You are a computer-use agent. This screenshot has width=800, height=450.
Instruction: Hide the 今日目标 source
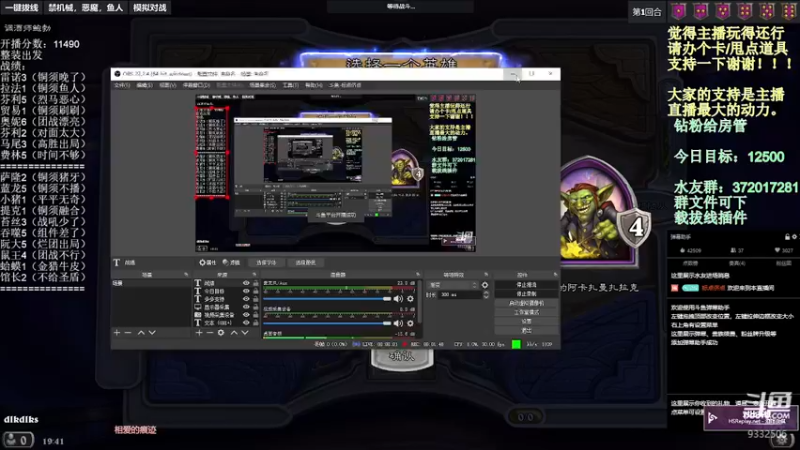tap(246, 291)
